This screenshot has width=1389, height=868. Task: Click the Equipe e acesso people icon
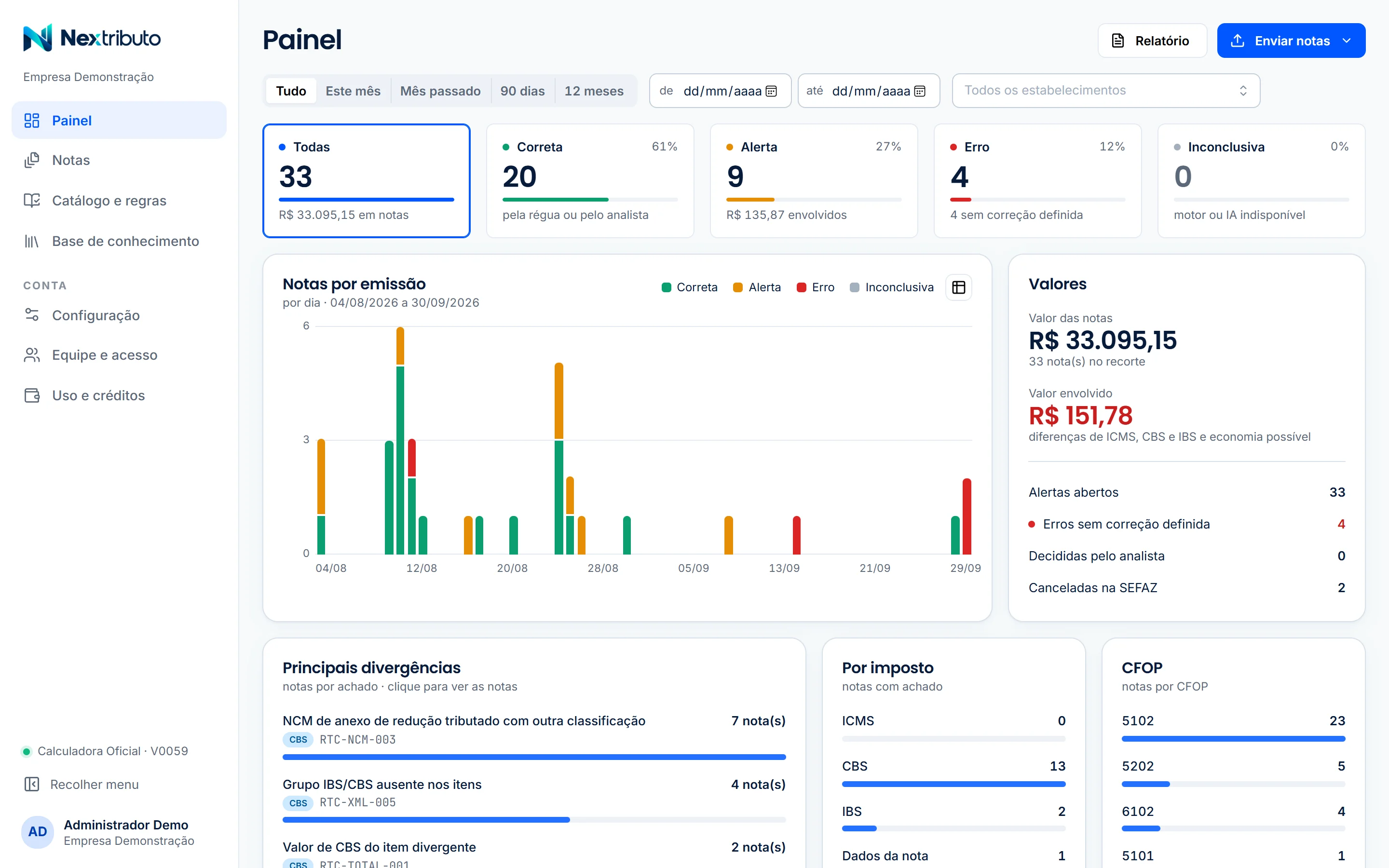(x=31, y=355)
